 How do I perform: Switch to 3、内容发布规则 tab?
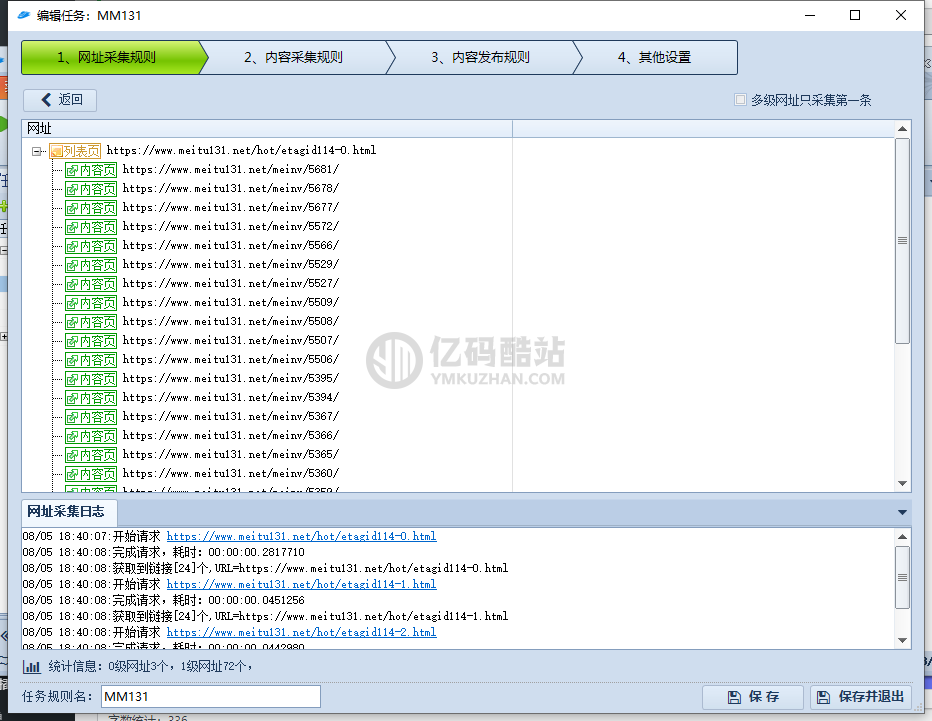coord(480,57)
